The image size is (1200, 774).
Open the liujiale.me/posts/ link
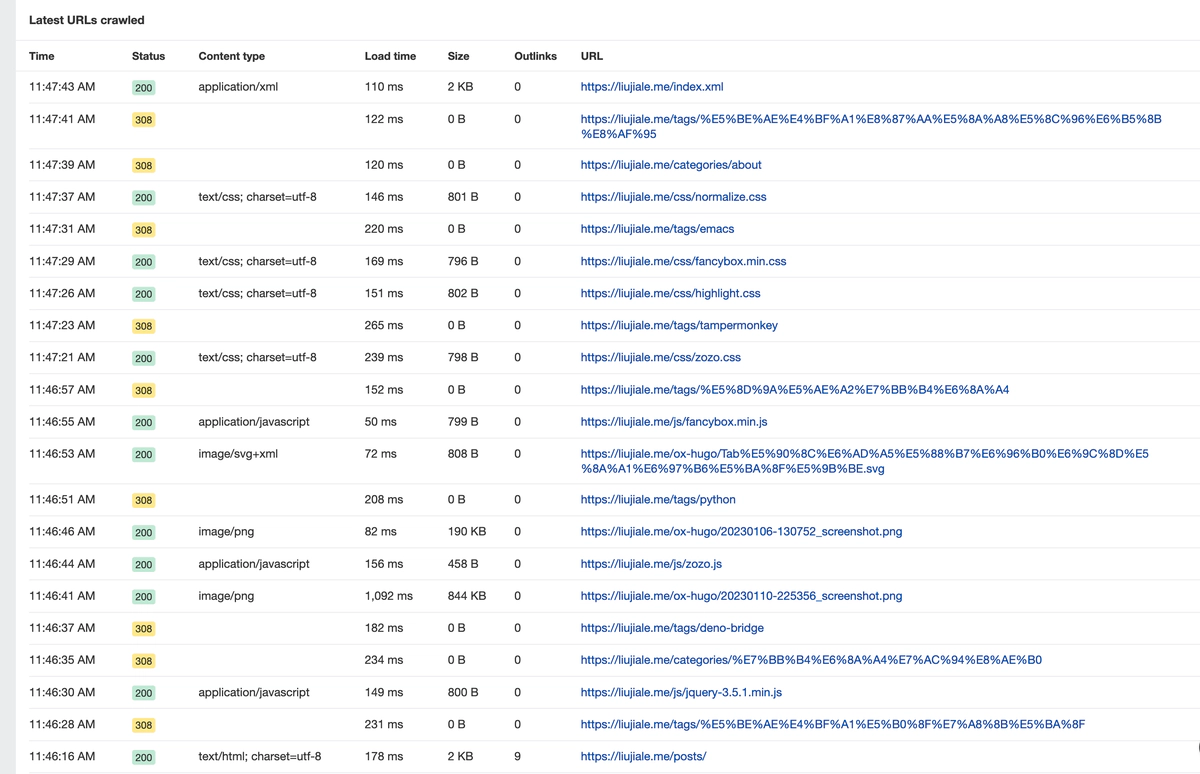[x=643, y=756]
